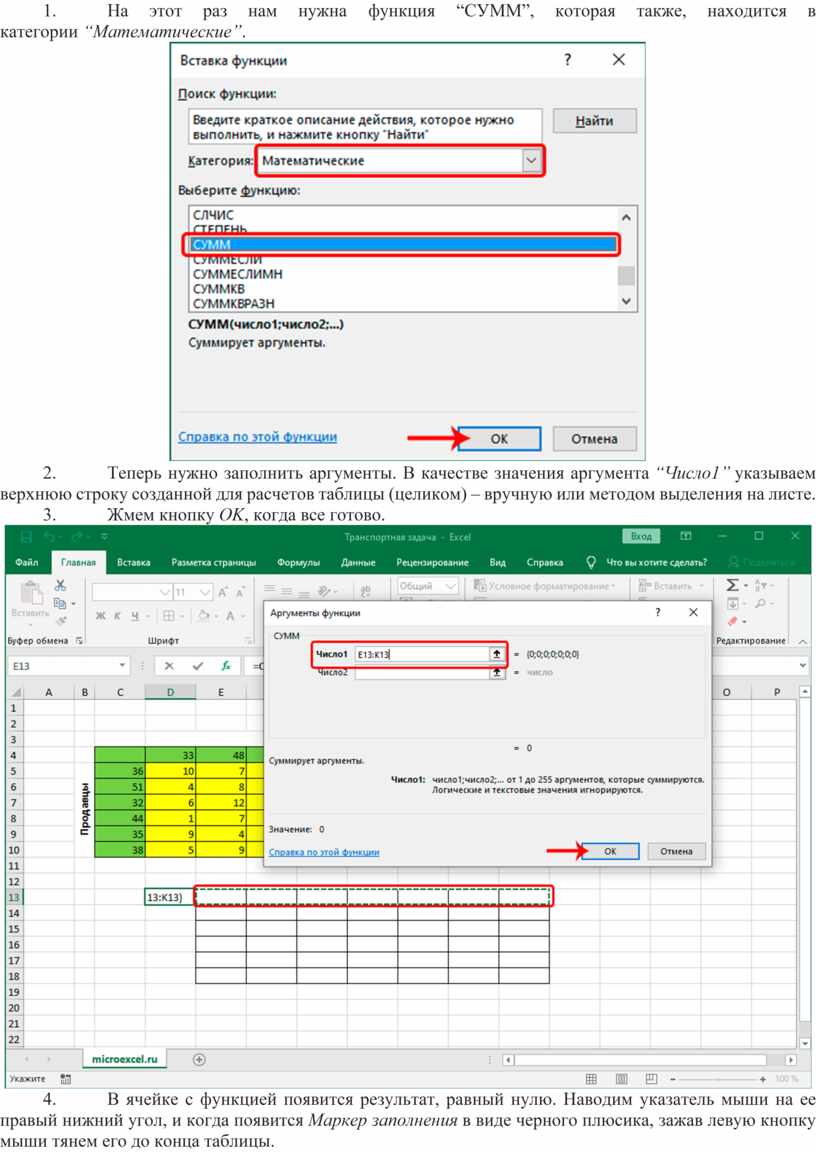
Task: Switch to Page Layout view icon
Action: pyautogui.click(x=621, y=1079)
